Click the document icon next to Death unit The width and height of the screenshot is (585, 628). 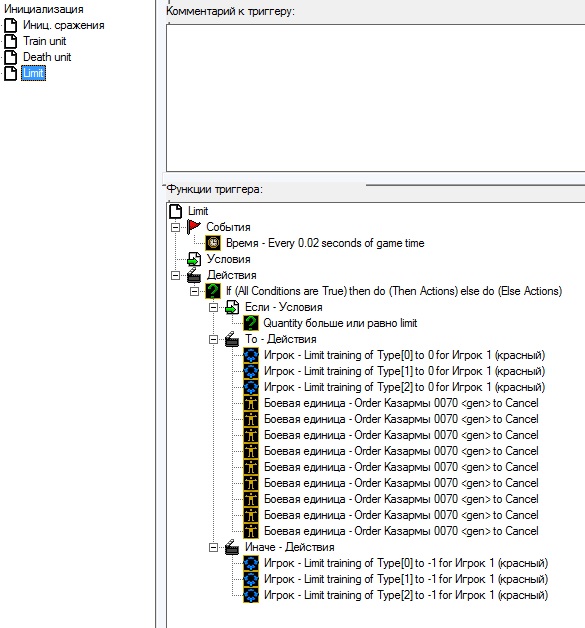coord(10,57)
